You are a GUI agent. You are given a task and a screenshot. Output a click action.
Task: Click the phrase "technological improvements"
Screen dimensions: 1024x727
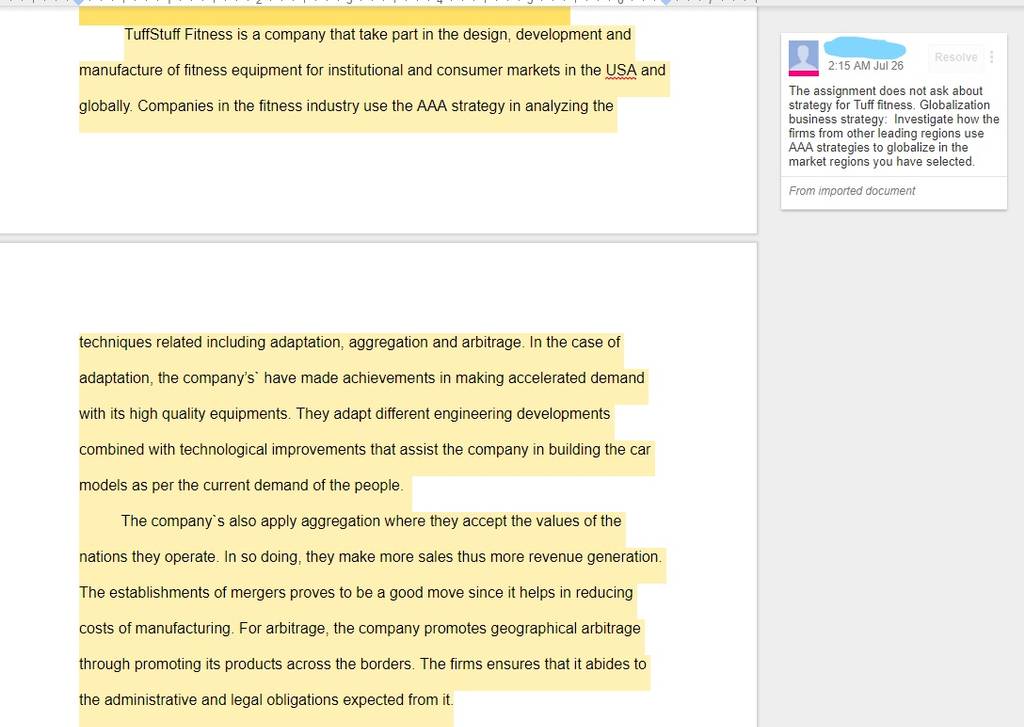coord(272,449)
